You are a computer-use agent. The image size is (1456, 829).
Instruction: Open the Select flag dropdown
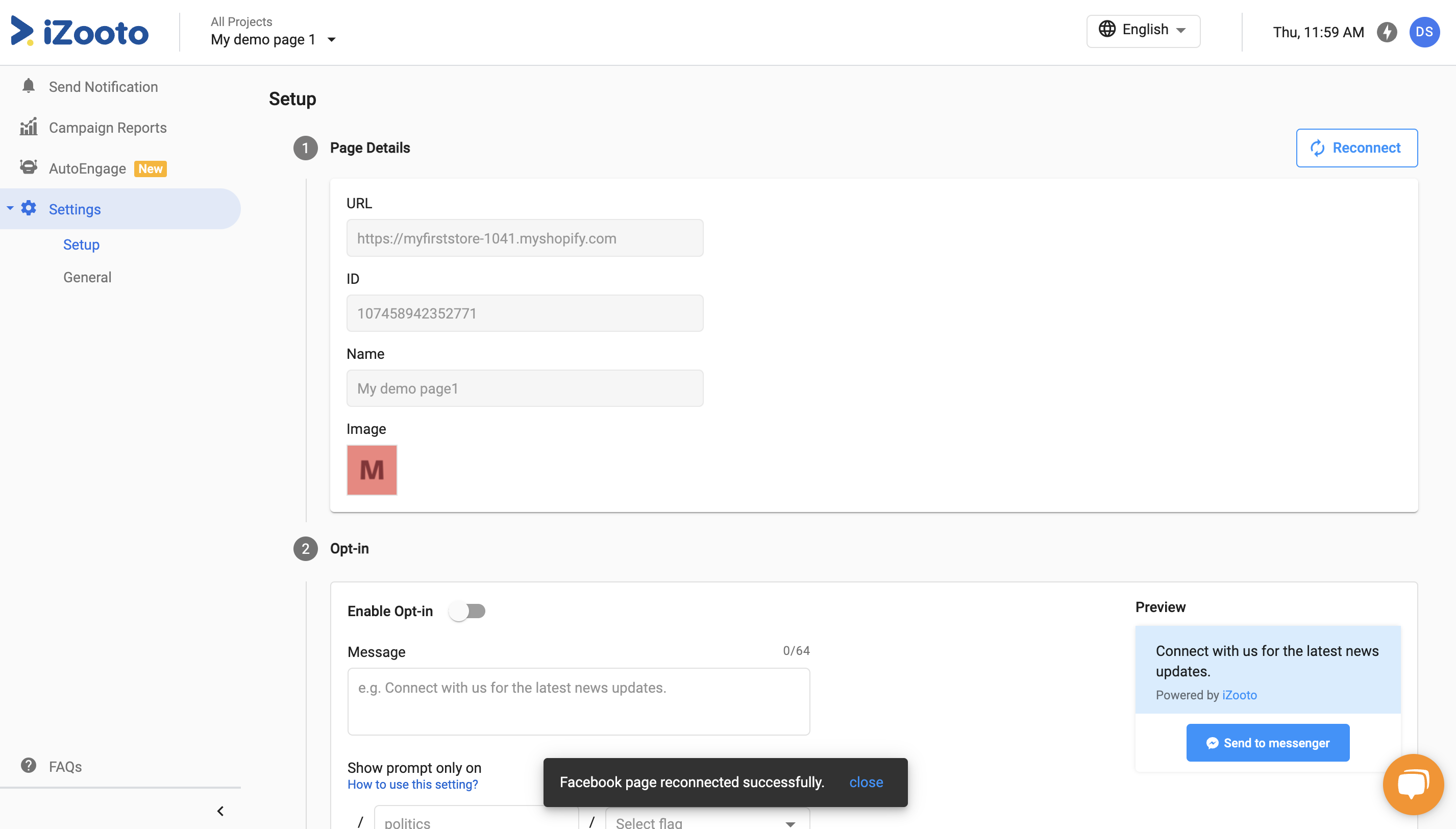point(707,822)
